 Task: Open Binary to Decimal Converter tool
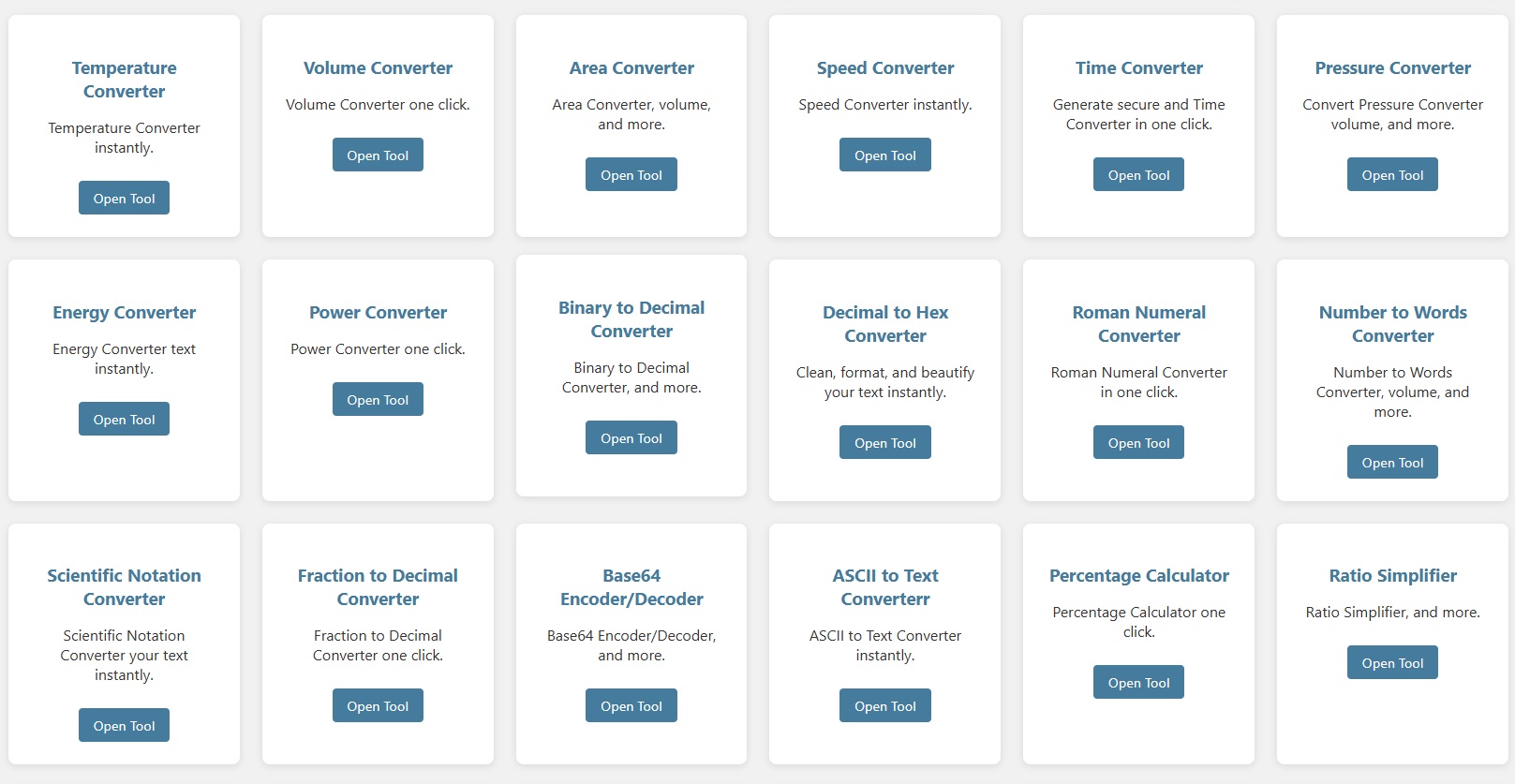pos(631,438)
